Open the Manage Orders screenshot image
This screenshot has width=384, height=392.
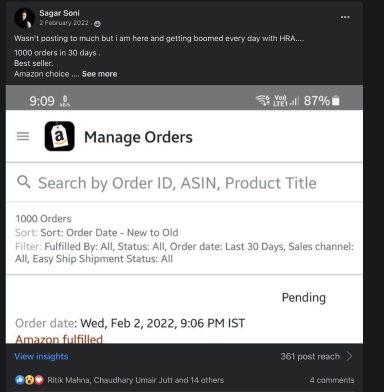(x=184, y=214)
